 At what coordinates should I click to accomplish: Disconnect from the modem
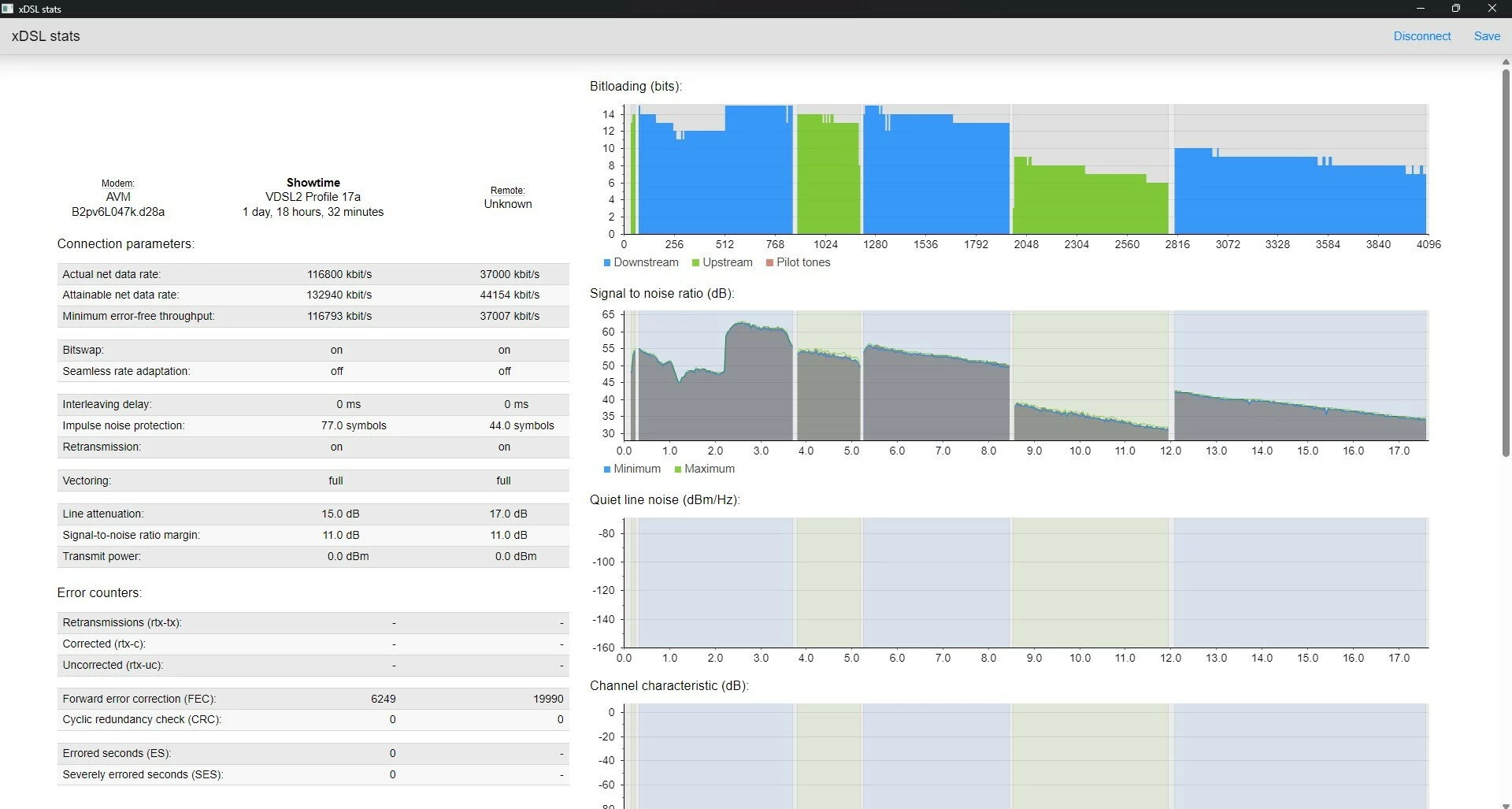1421,36
